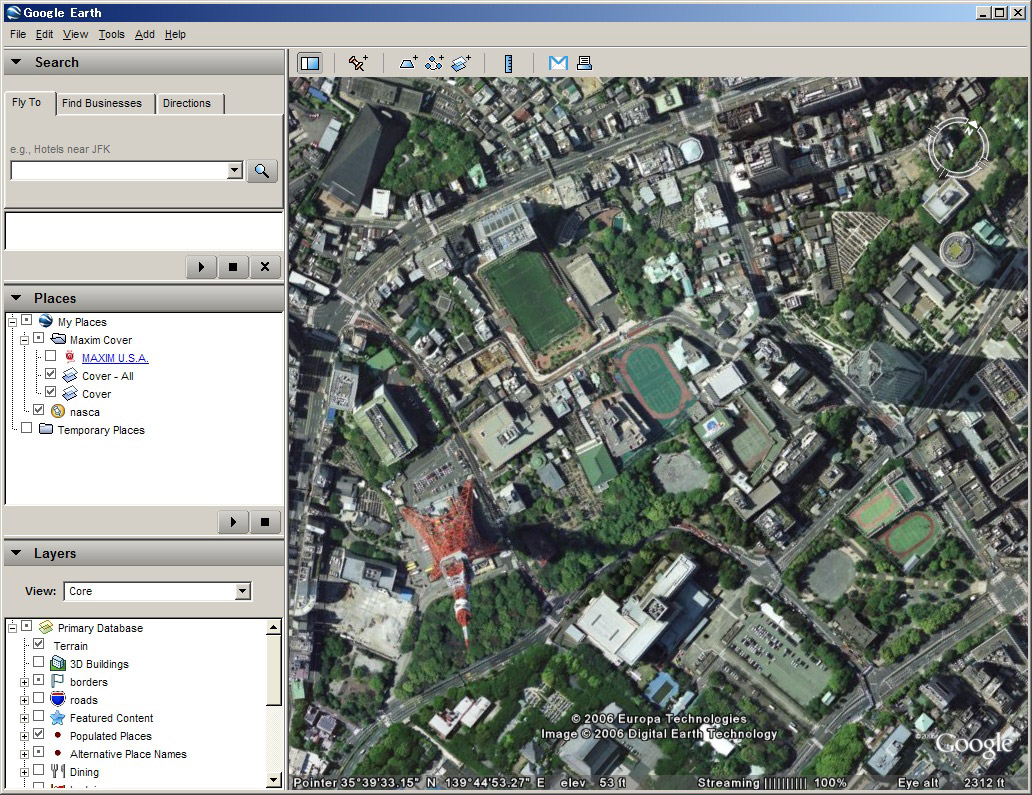Screen dimensions: 1032x795
Task: Open the Layers View dropdown
Action: pos(242,591)
